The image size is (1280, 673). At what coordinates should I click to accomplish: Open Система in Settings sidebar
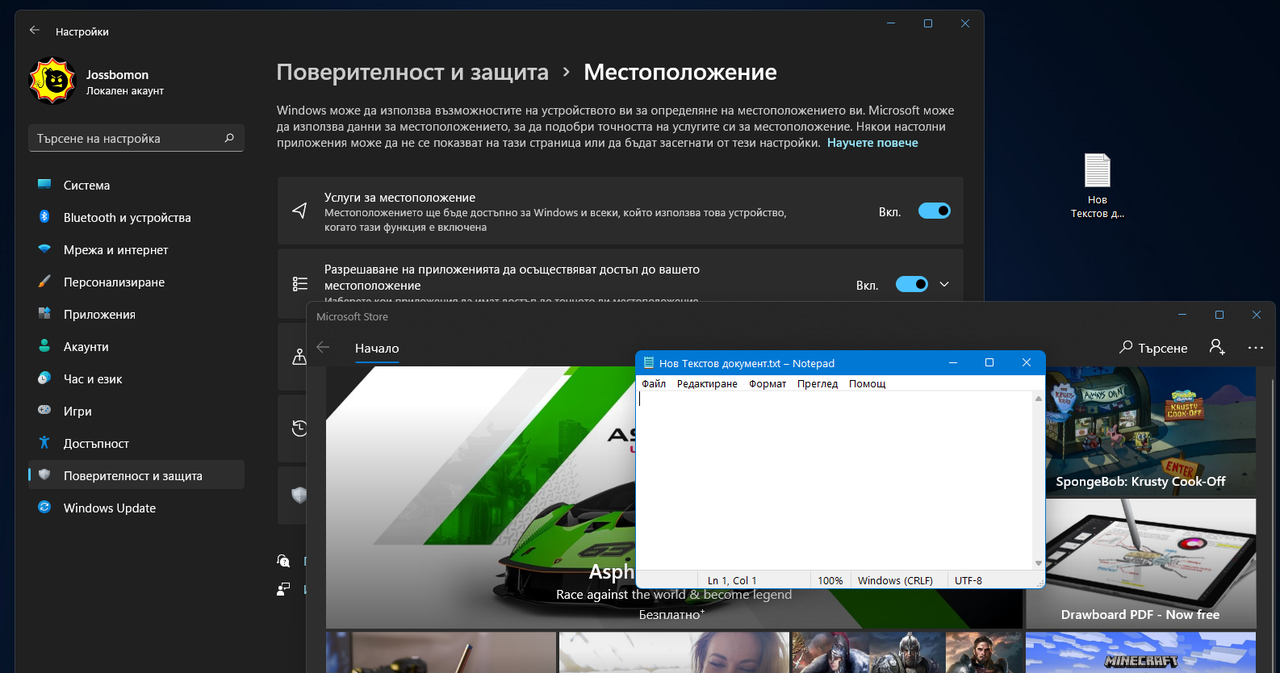[x=136, y=185]
